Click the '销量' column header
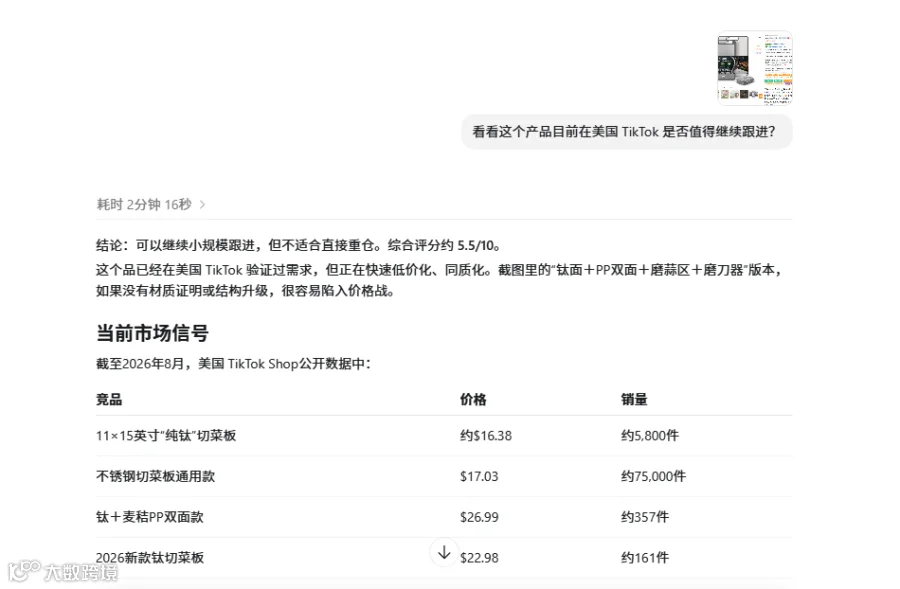The image size is (900, 589). coord(634,399)
